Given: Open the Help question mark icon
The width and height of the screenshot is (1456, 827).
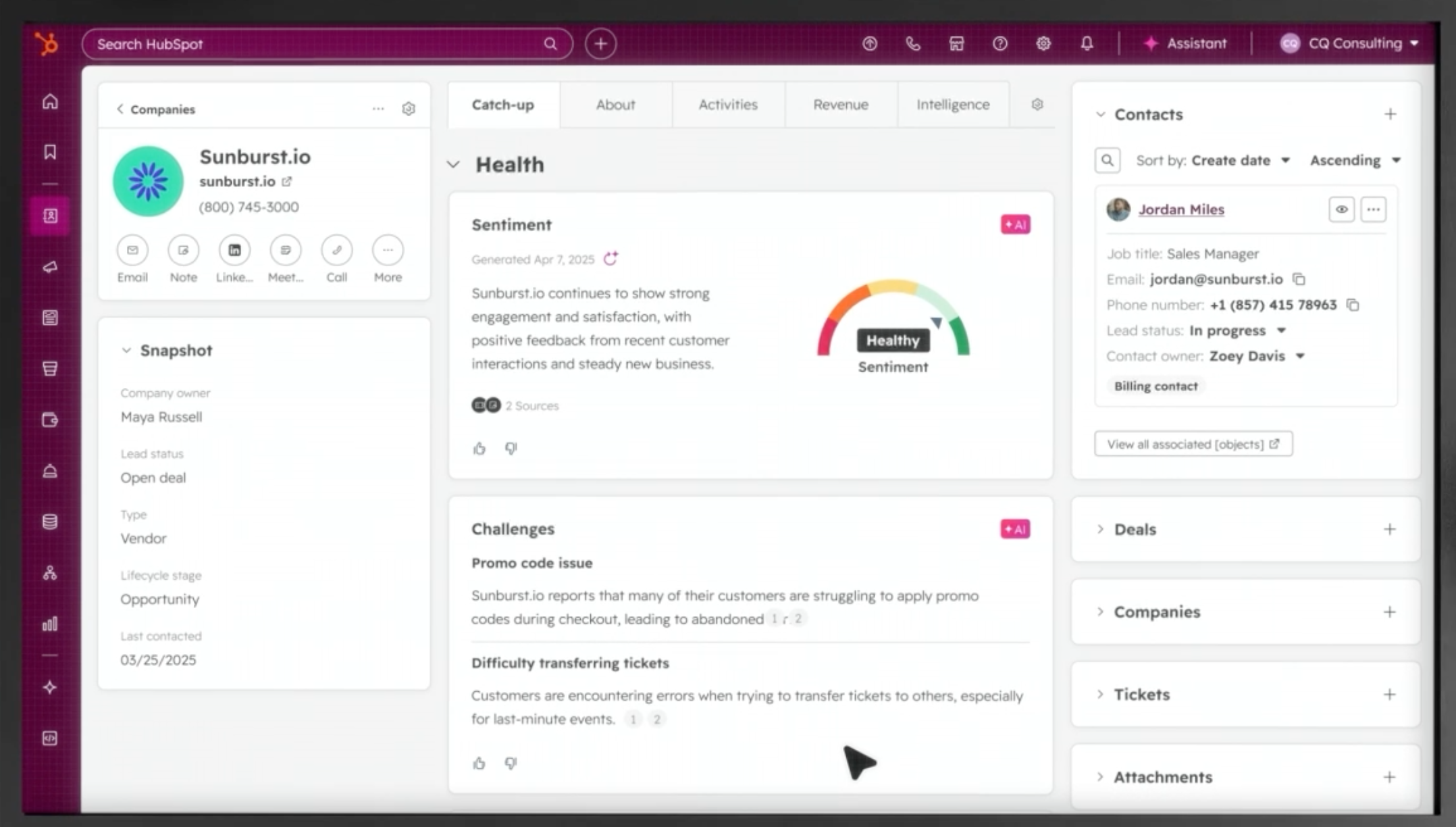Looking at the screenshot, I should coord(1000,44).
